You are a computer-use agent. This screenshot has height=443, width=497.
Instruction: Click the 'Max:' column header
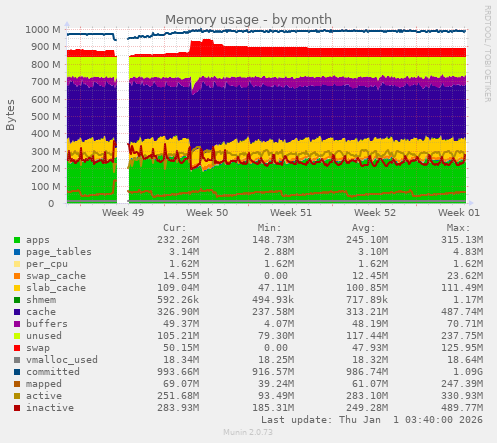[x=458, y=228]
